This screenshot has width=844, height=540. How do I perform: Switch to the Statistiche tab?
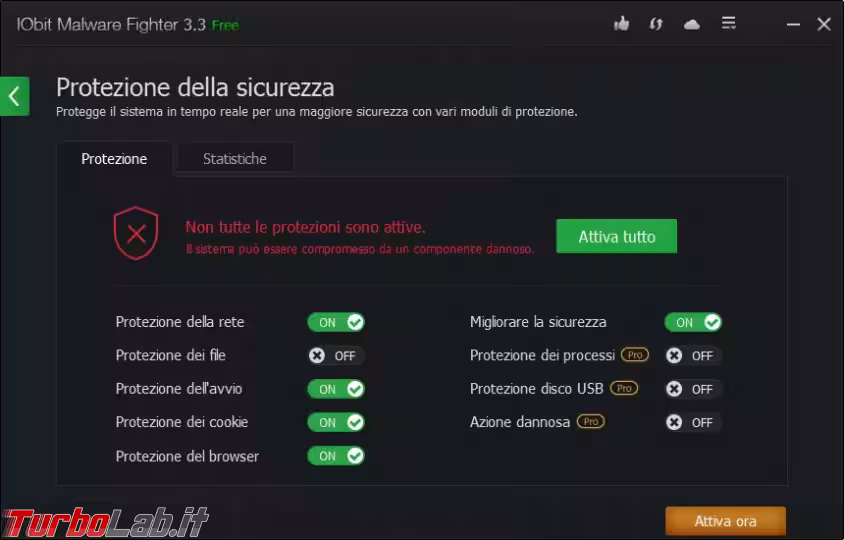click(x=235, y=159)
